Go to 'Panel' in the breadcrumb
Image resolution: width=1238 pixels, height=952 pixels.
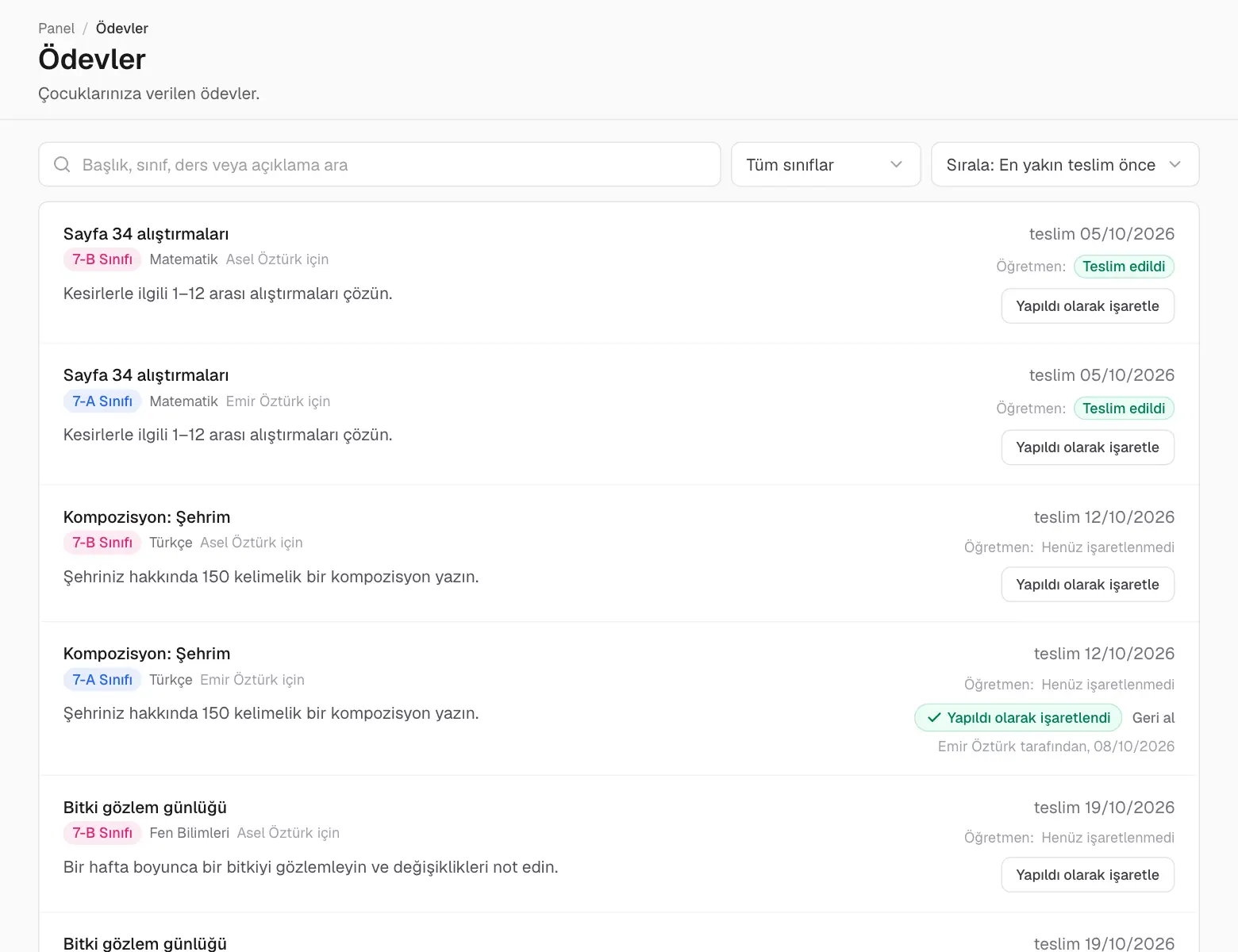[x=56, y=29]
